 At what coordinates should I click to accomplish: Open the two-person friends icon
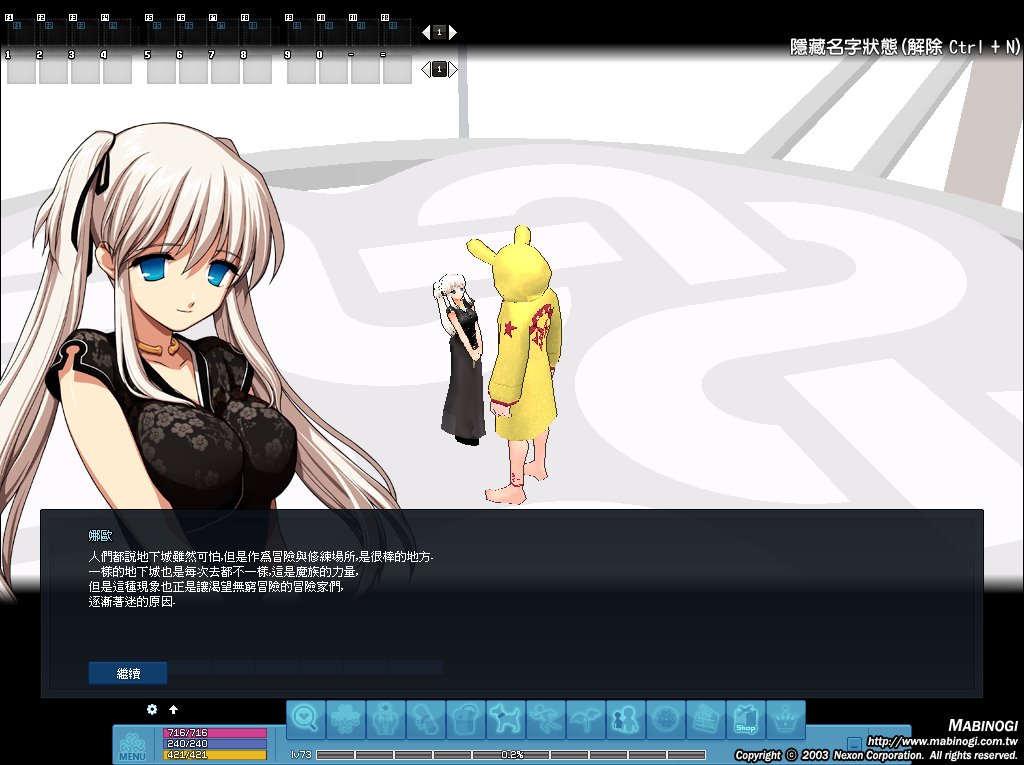tap(626, 719)
